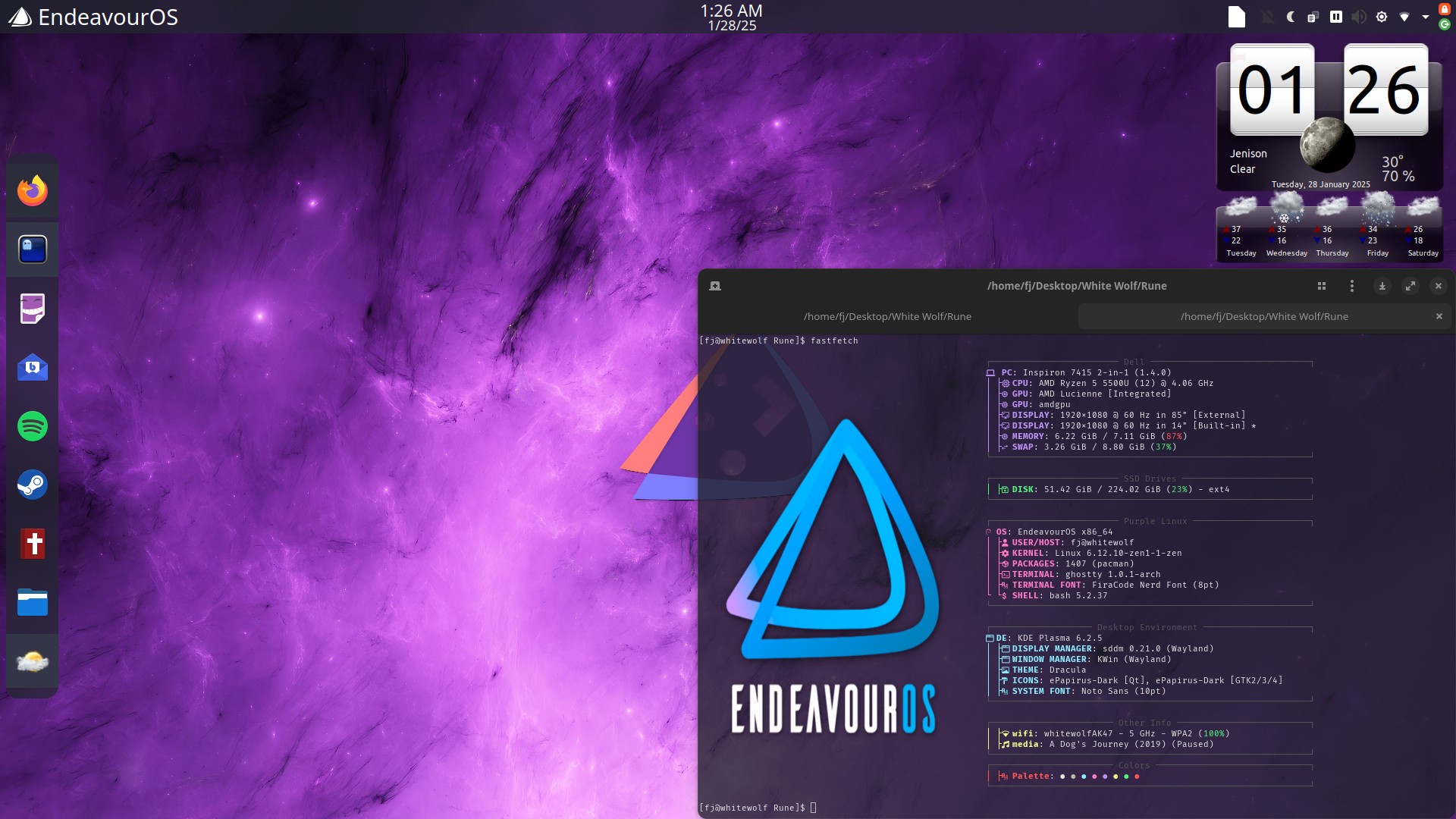The width and height of the screenshot is (1456, 819).
Task: Click the new tab icon in terminal header
Action: [x=714, y=286]
